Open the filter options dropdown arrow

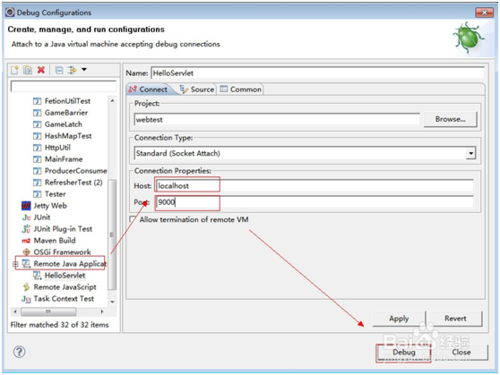pyautogui.click(x=84, y=69)
